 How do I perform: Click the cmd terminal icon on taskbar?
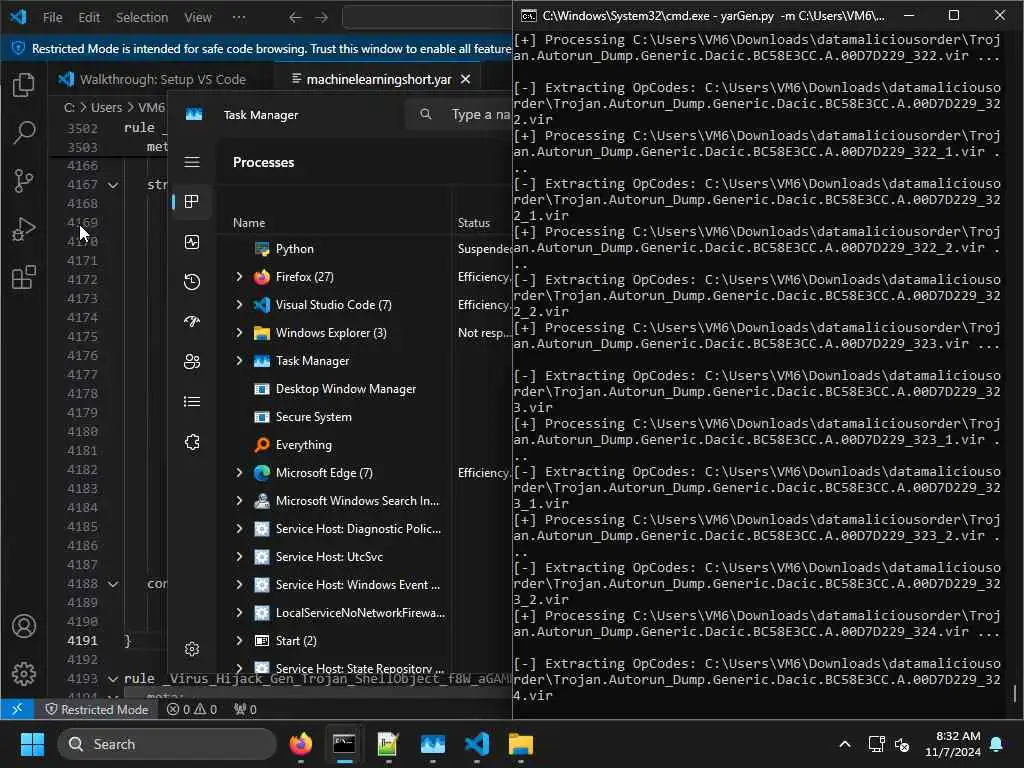(x=344, y=743)
